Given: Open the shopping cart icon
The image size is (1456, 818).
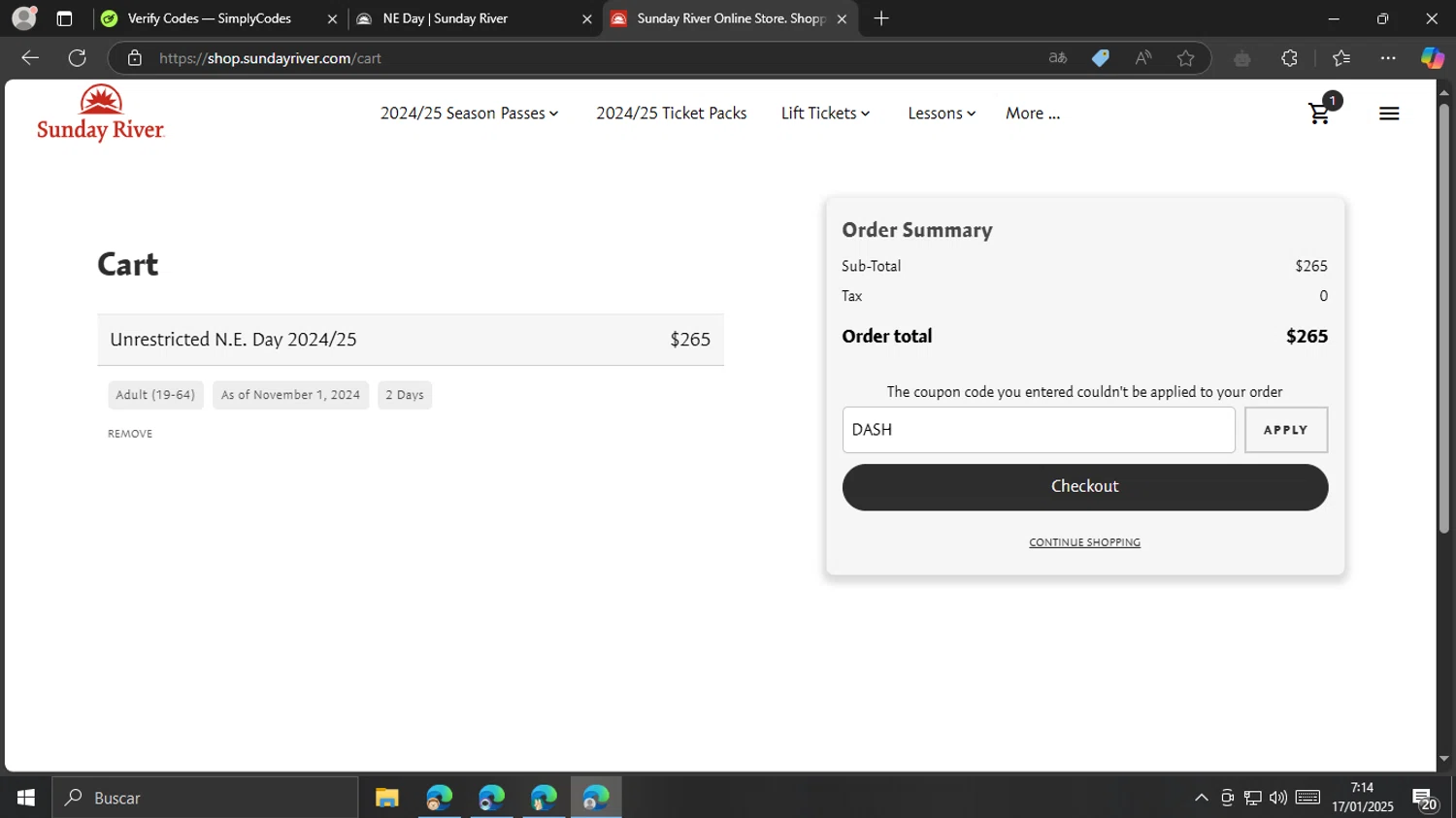Looking at the screenshot, I should 1319,114.
